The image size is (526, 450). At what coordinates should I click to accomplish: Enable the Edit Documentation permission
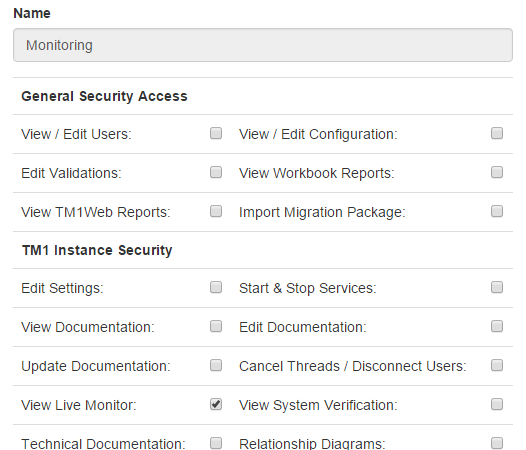497,326
